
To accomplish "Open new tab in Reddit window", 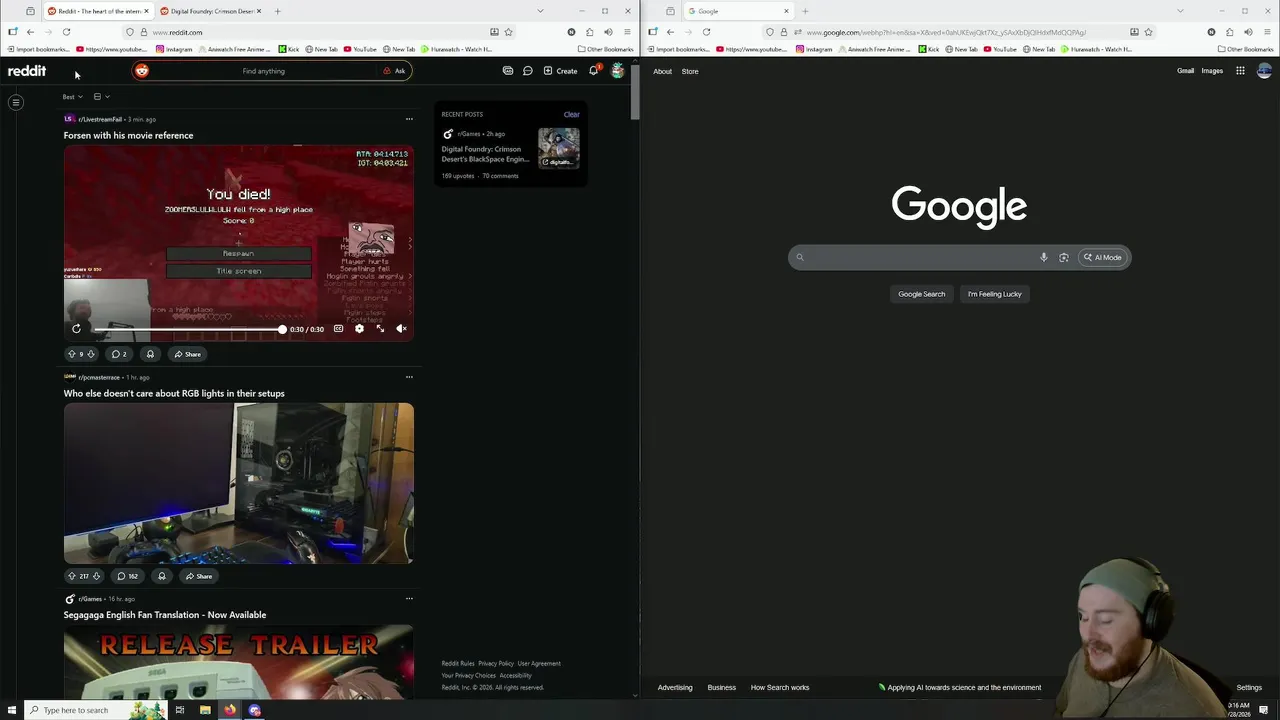I will [x=278, y=11].
